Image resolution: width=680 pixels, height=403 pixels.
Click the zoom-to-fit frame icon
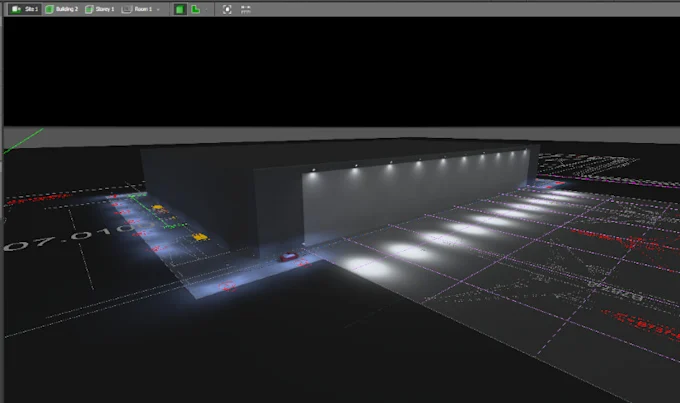[227, 9]
